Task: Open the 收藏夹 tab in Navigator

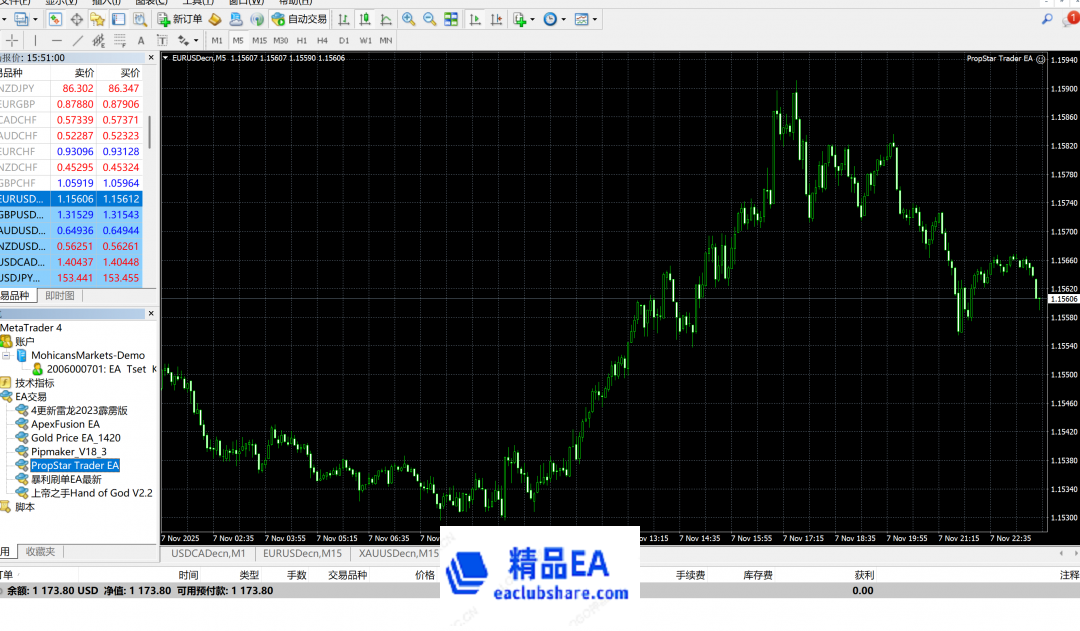Action: (41, 552)
